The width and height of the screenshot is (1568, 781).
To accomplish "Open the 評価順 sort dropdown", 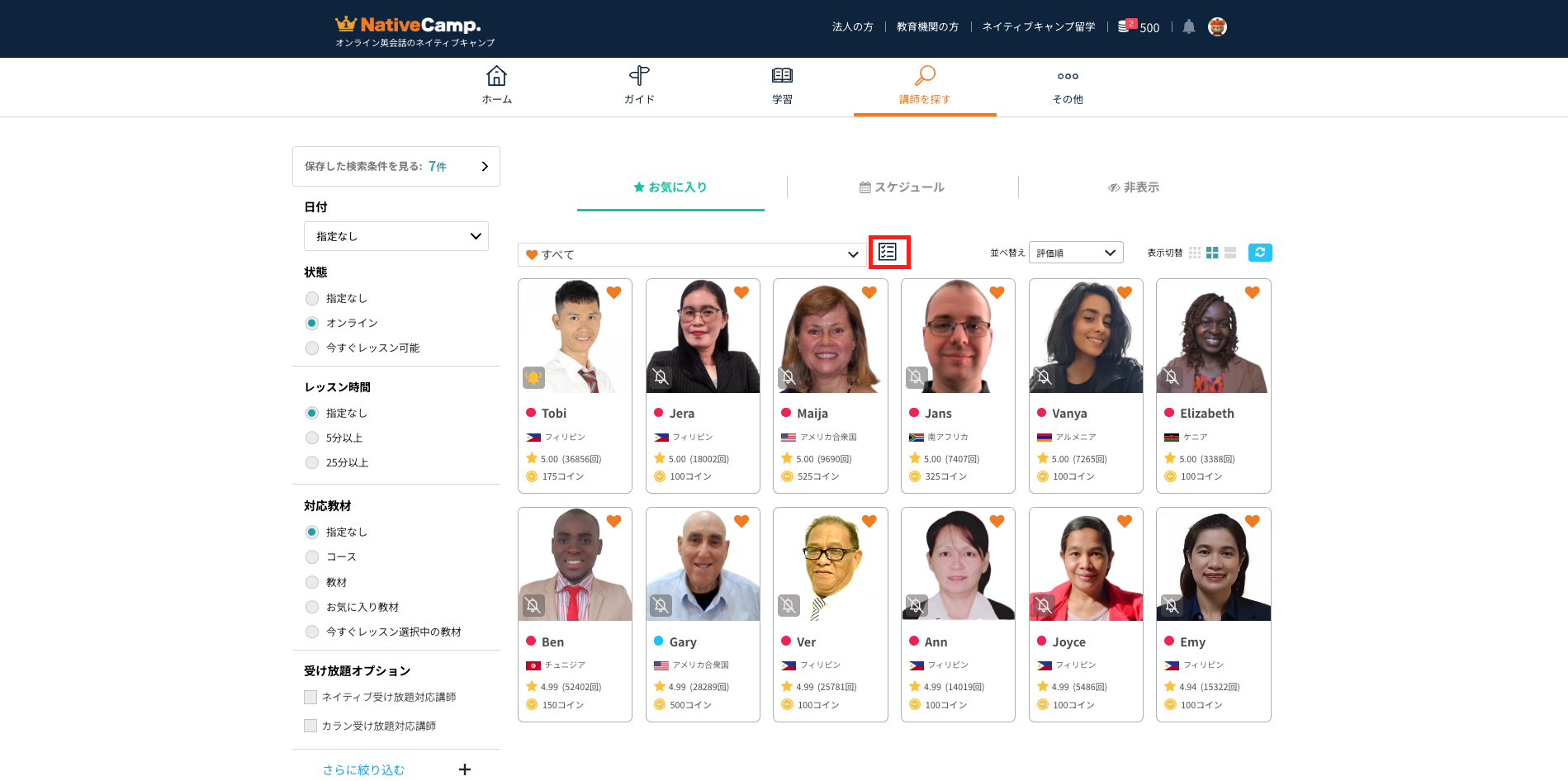I will pos(1075,253).
